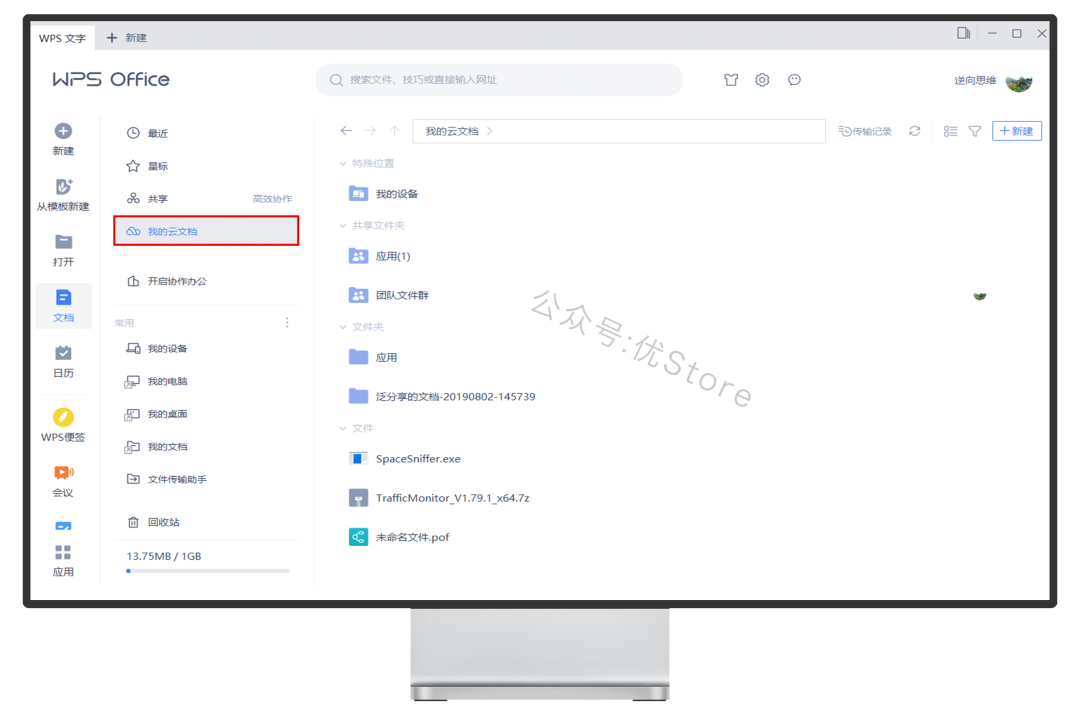Select file name SpaceSniffer.exe
Image resolution: width=1080 pixels, height=715 pixels.
[x=418, y=459]
